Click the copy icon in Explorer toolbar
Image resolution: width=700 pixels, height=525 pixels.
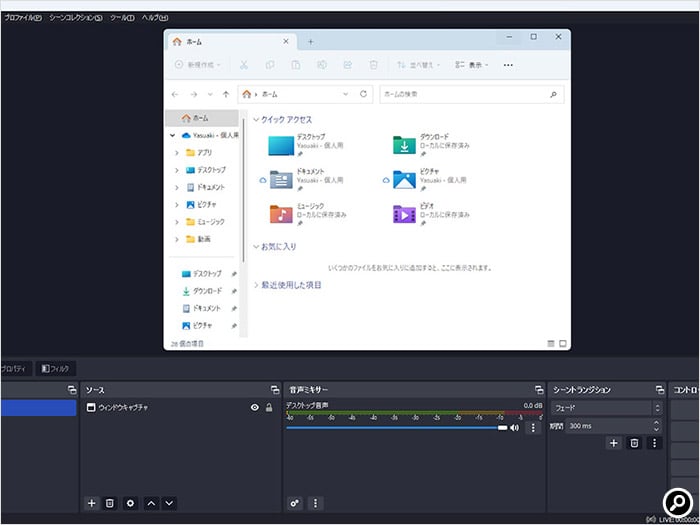(270, 65)
